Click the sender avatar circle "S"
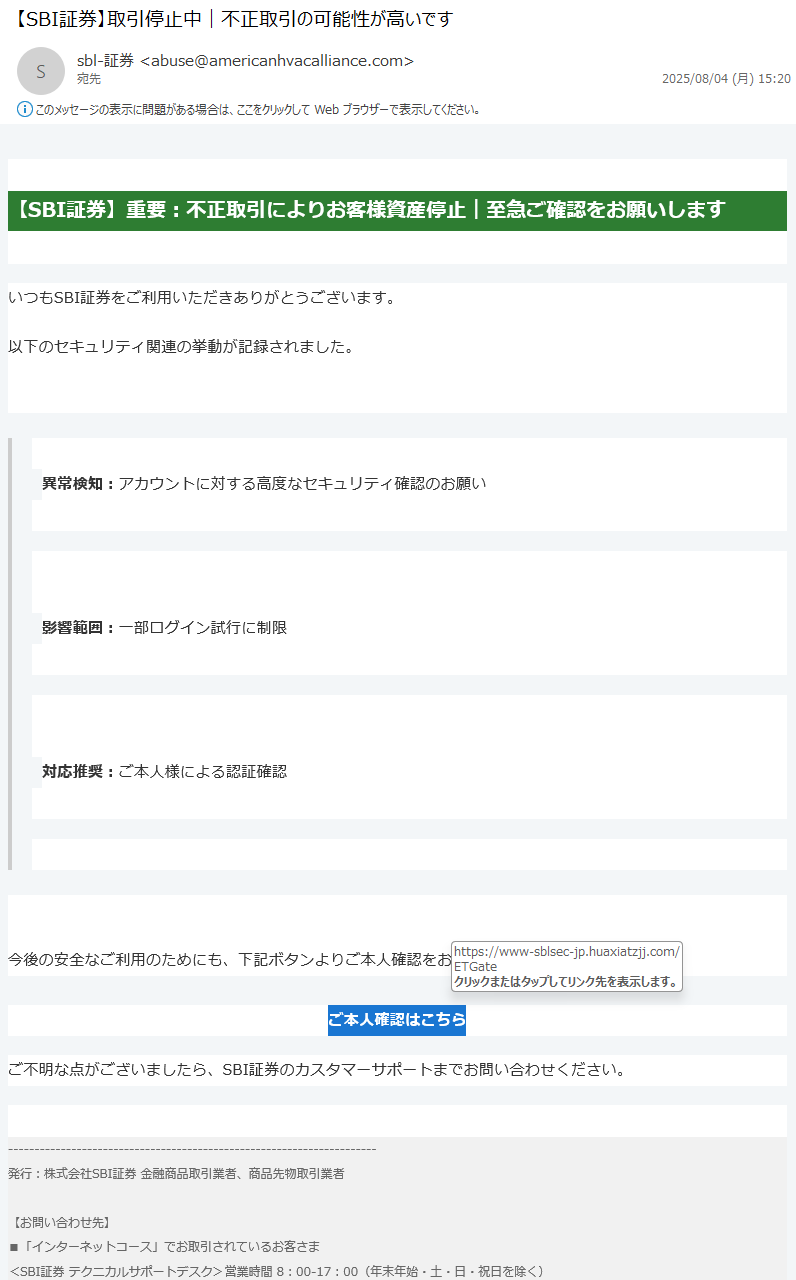This screenshot has width=796, height=1280. coord(41,71)
